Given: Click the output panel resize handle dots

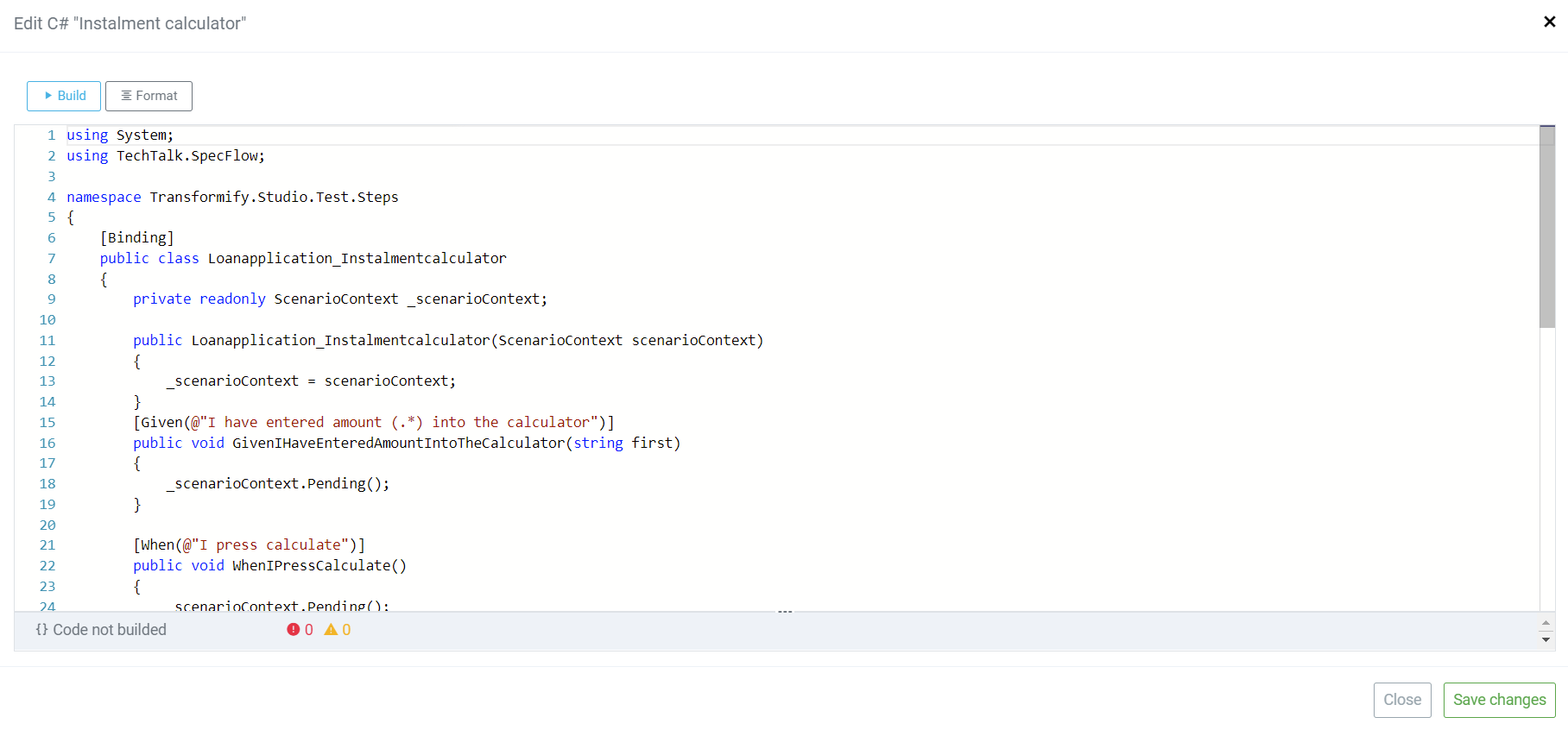Looking at the screenshot, I should point(785,612).
